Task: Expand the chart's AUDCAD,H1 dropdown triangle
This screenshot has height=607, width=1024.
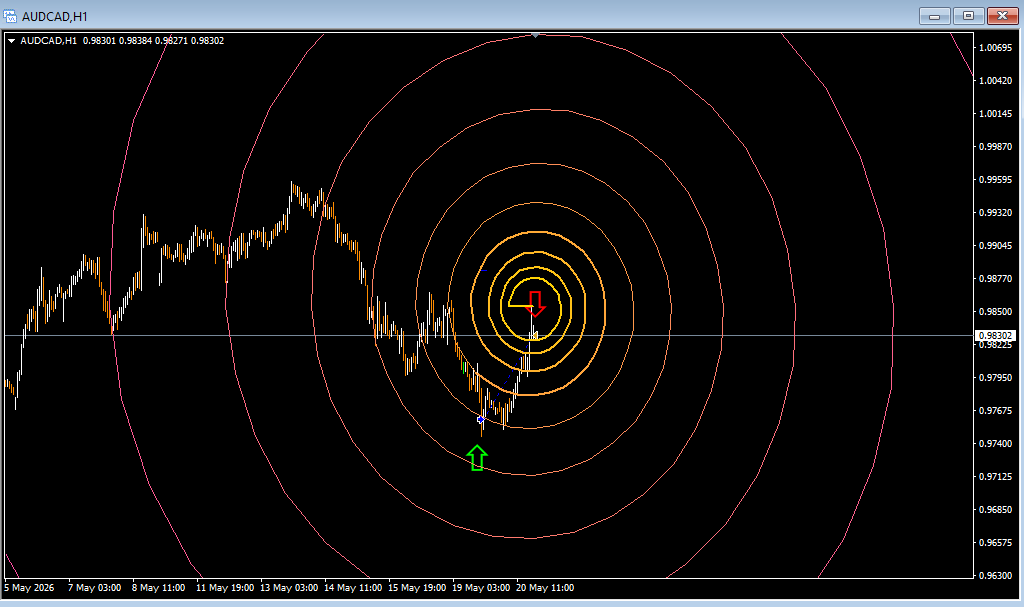Action: coord(11,41)
